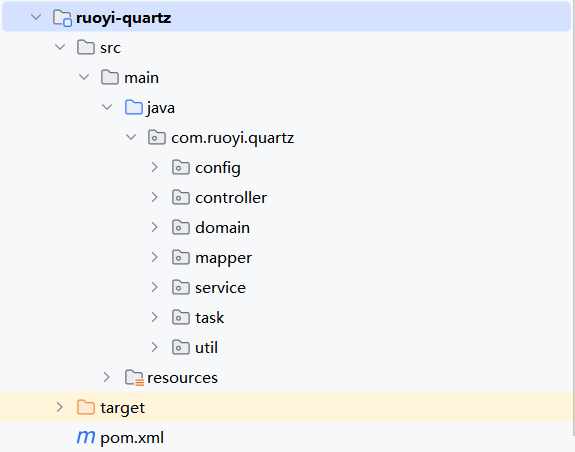Viewport: 575px width, 452px height.
Task: Expand the config package
Action: tap(155, 167)
